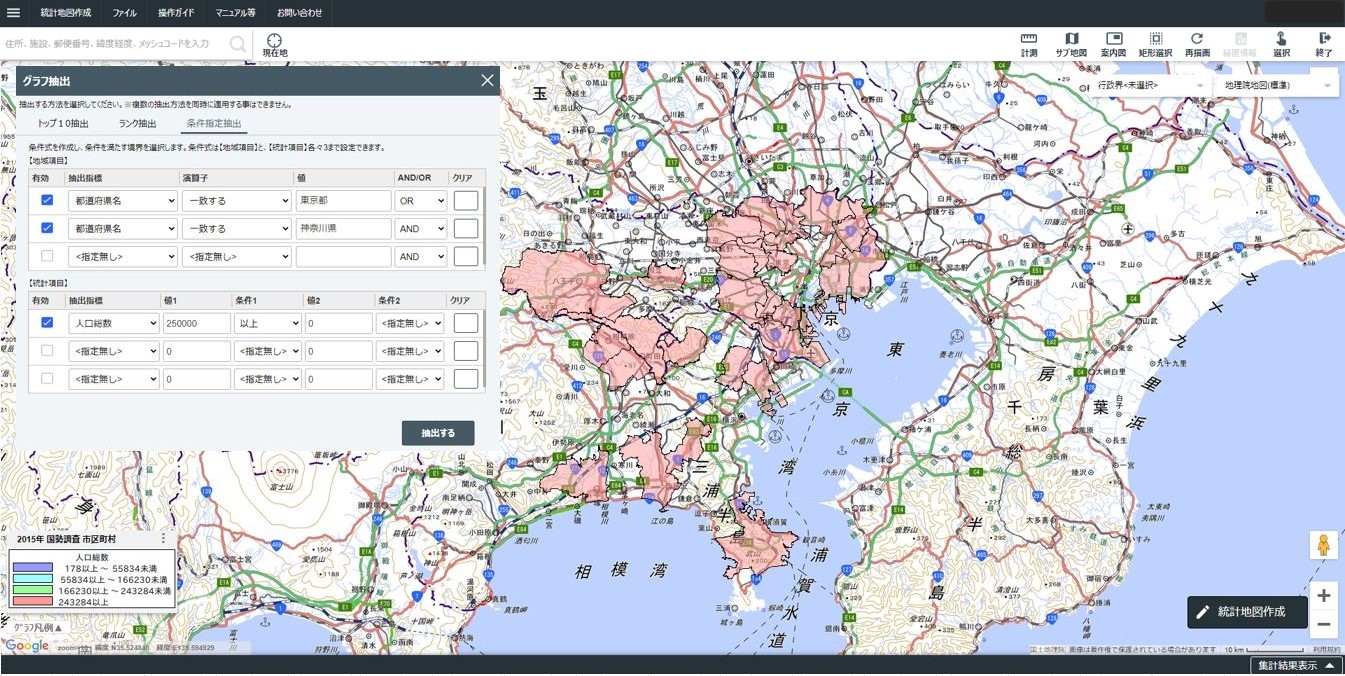Uncheck 有効 for the 神奈川県 condition row
The height and width of the screenshot is (676, 1345).
[x=46, y=228]
